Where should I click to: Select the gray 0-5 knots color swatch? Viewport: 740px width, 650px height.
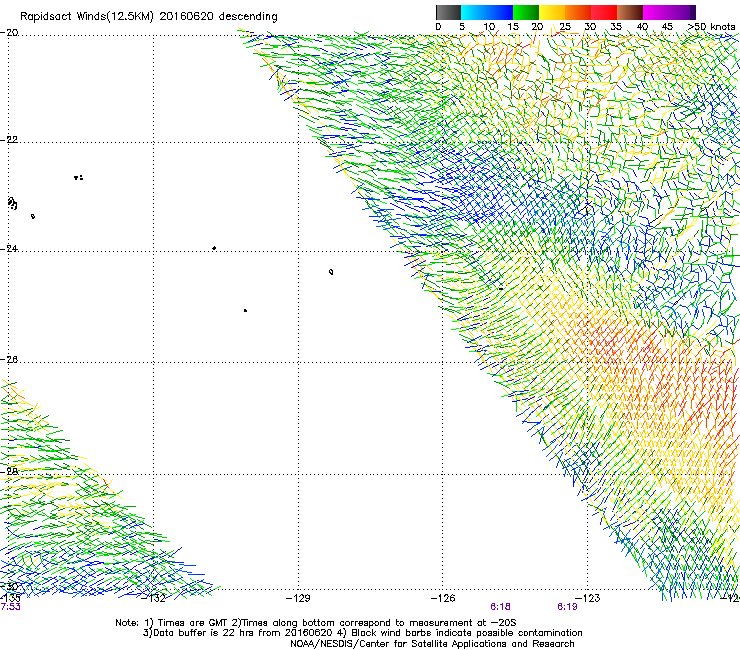click(448, 12)
